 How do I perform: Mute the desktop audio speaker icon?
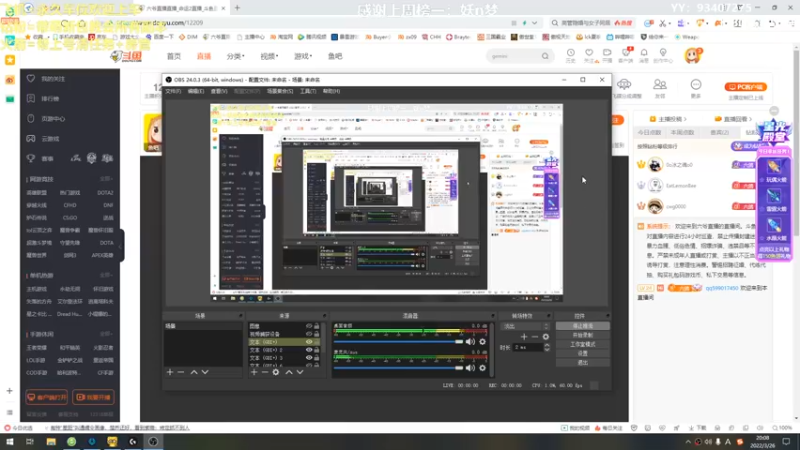pos(470,341)
